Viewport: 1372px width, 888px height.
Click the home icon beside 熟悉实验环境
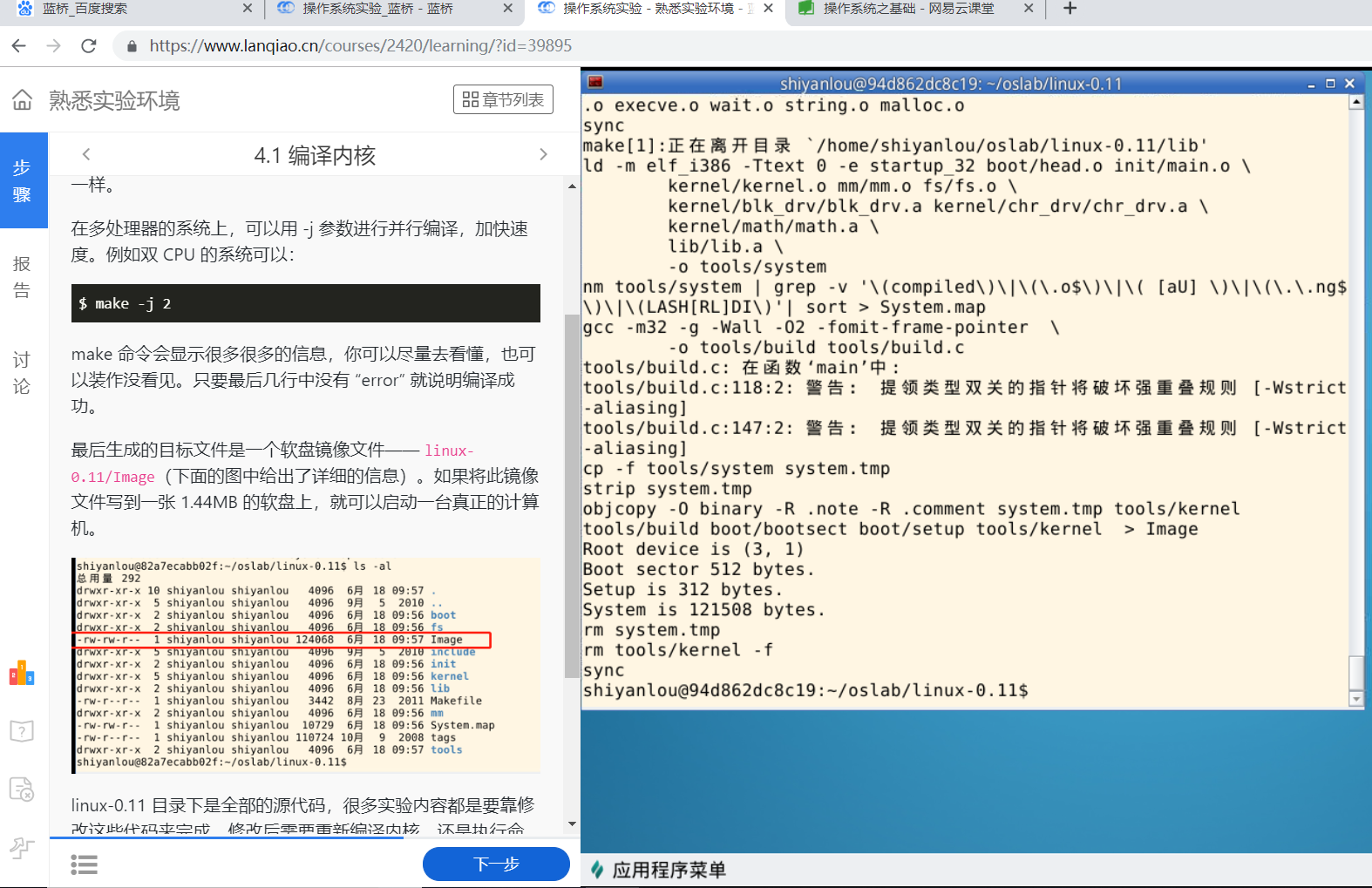pyautogui.click(x=23, y=100)
